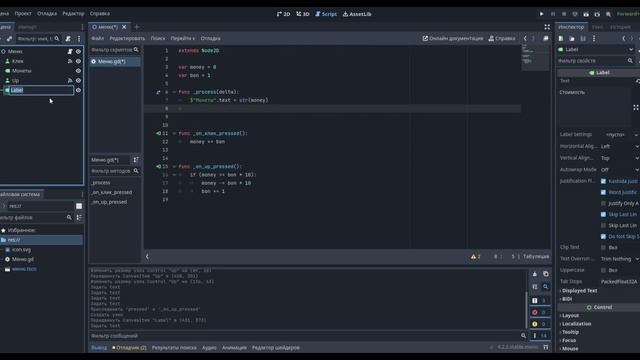Open the script attached to the Меню node
Screen dimensions: 640x360
click(x=70, y=51)
